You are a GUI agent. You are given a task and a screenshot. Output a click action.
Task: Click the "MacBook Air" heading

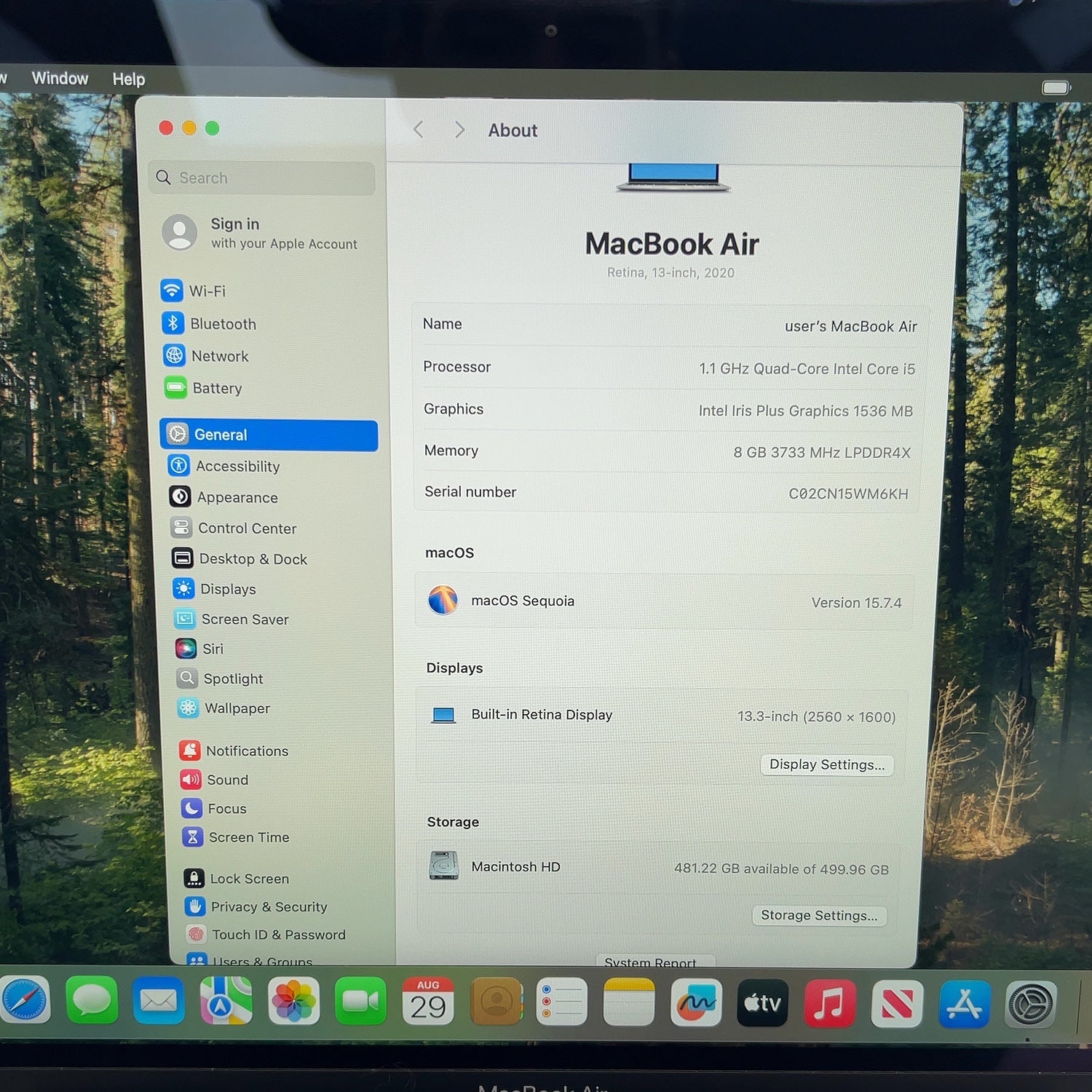[x=672, y=244]
